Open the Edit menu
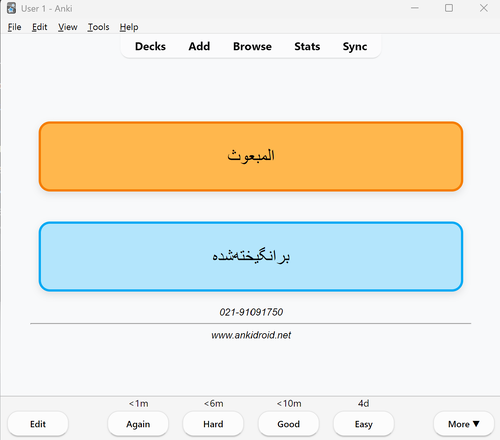The image size is (500, 440). point(39,27)
